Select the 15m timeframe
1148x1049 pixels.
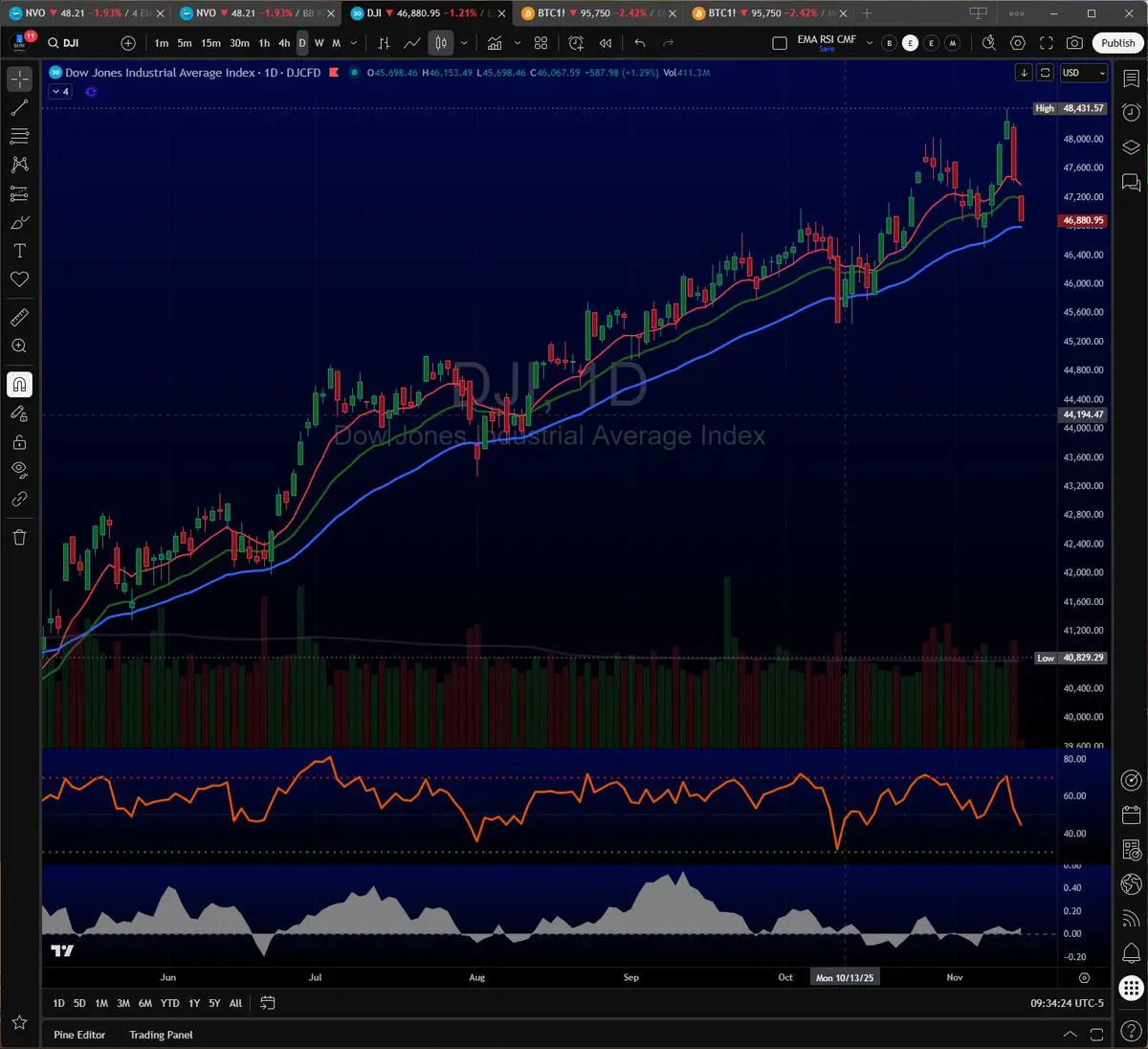211,43
